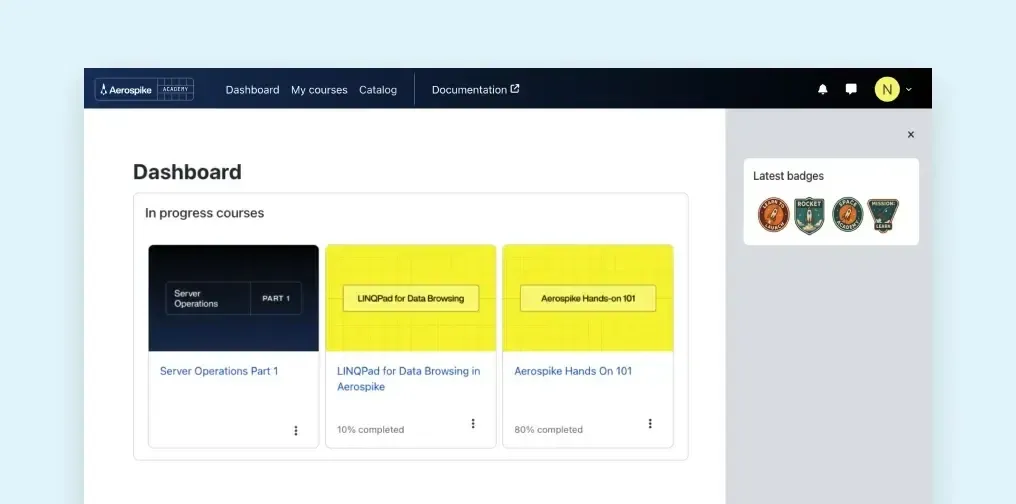Open My courses in the navbar
Screen dimensions: 1016x504
319,90
